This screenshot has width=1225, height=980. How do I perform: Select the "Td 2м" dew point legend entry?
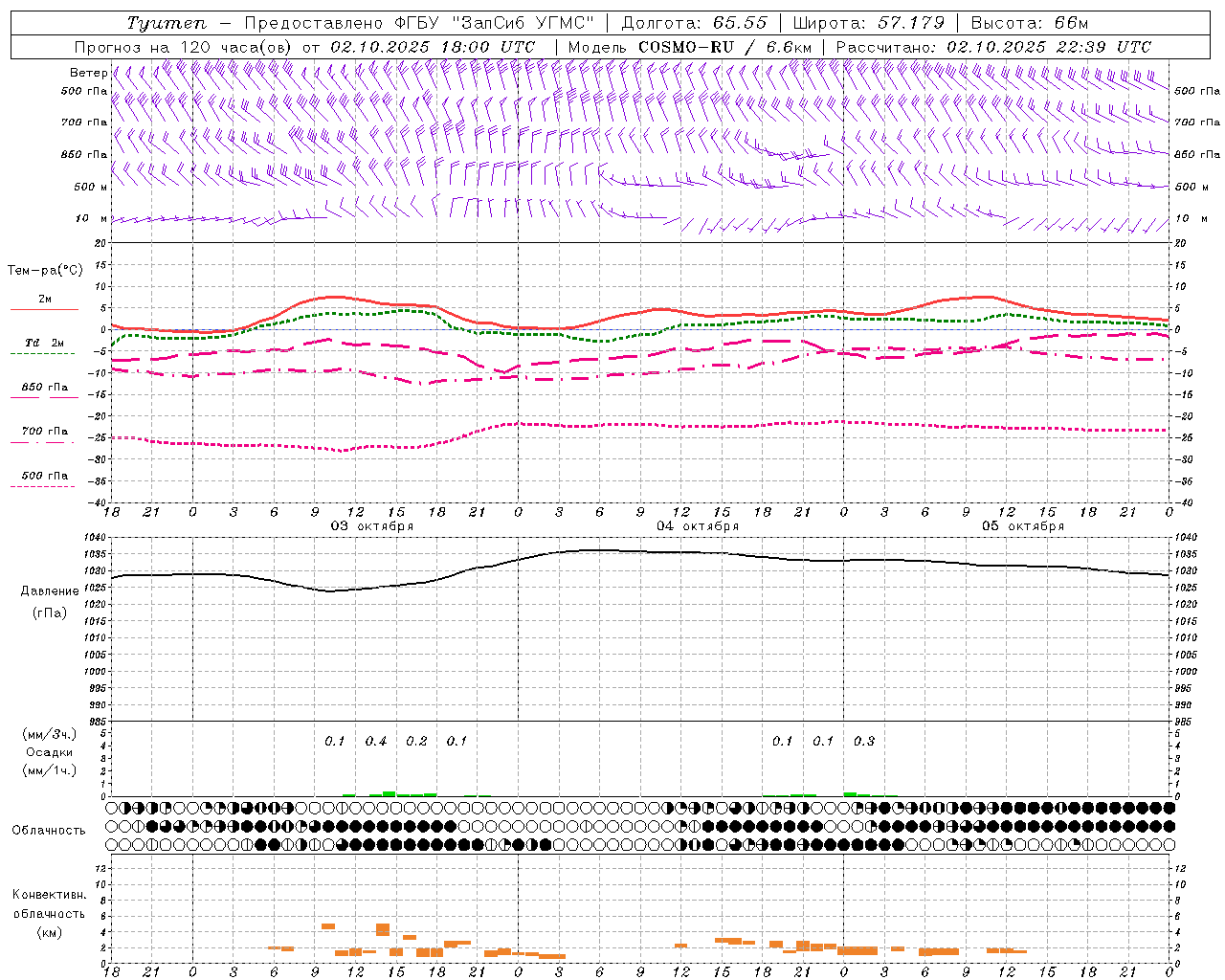[x=44, y=343]
